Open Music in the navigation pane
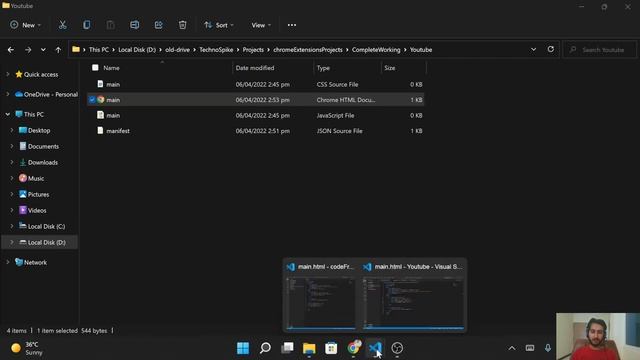Screen dimensions: 640x360 [x=36, y=178]
